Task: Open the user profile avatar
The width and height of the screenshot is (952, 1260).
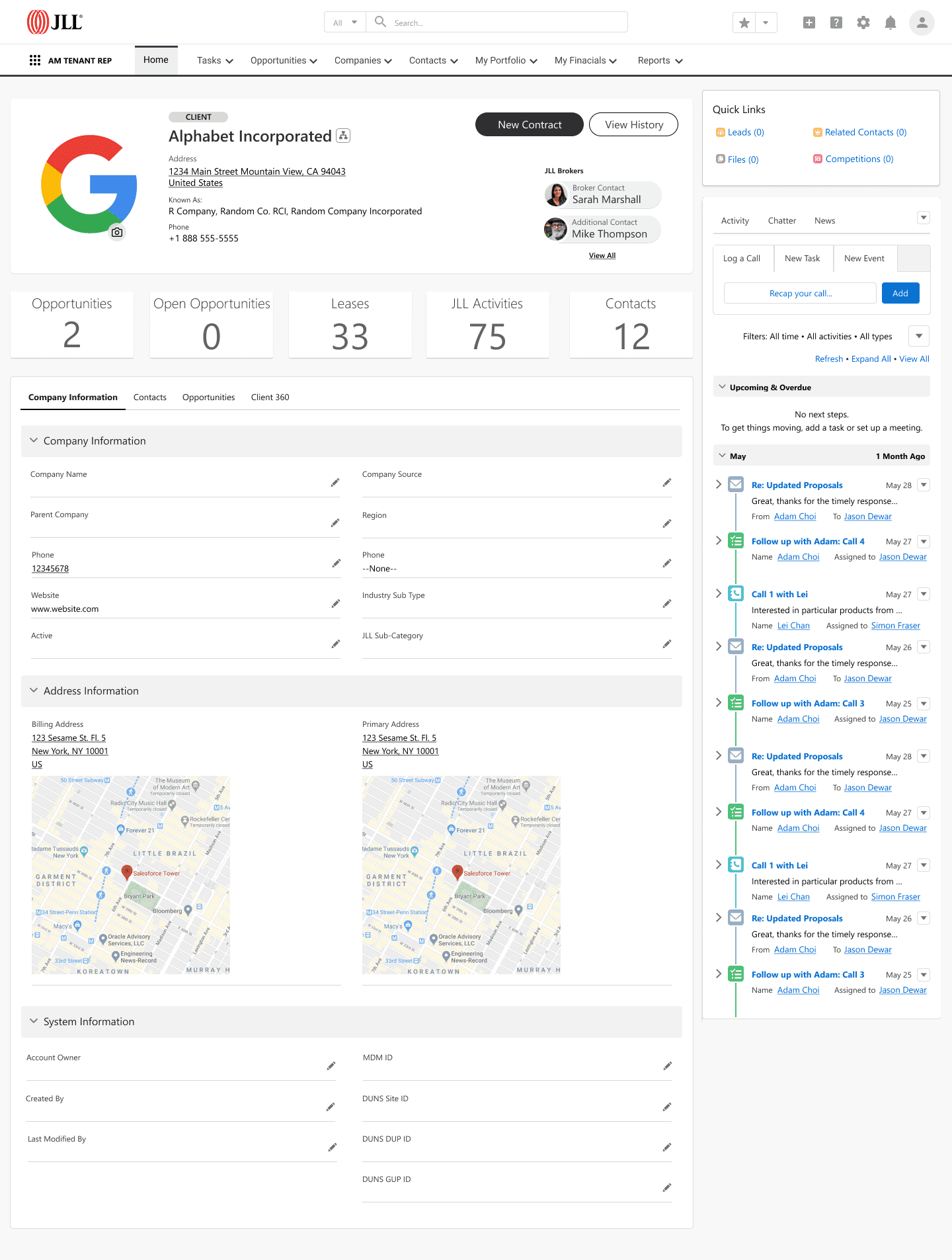Action: [x=922, y=22]
